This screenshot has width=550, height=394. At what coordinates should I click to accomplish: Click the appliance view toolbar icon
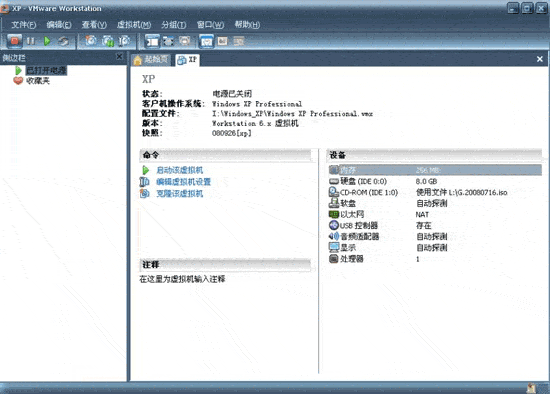point(222,41)
